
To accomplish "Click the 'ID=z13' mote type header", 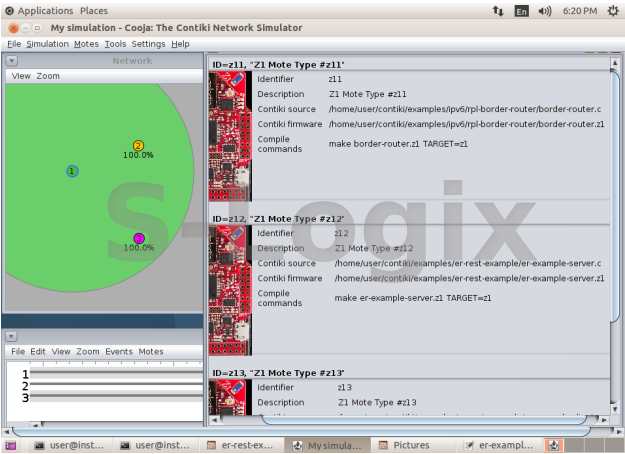I will tap(278, 373).
